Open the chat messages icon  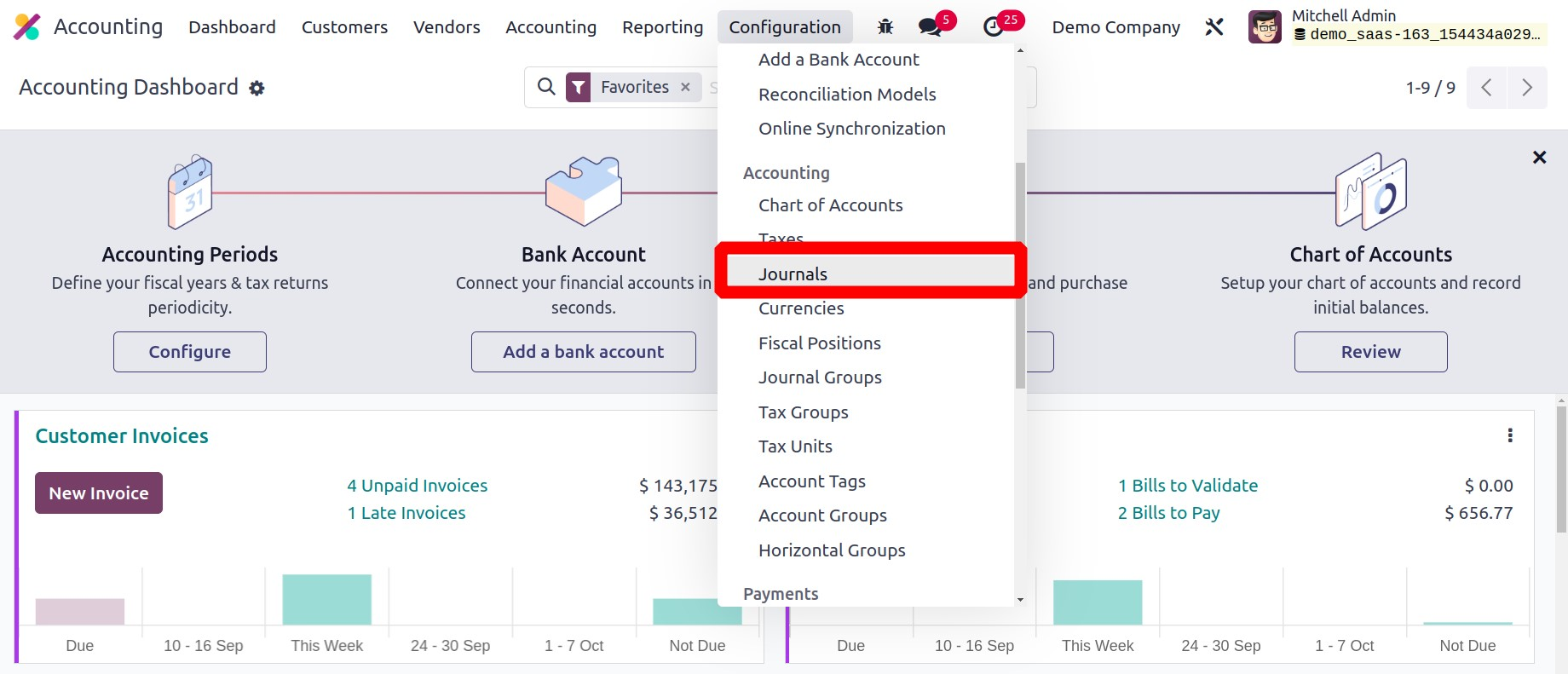coord(930,27)
